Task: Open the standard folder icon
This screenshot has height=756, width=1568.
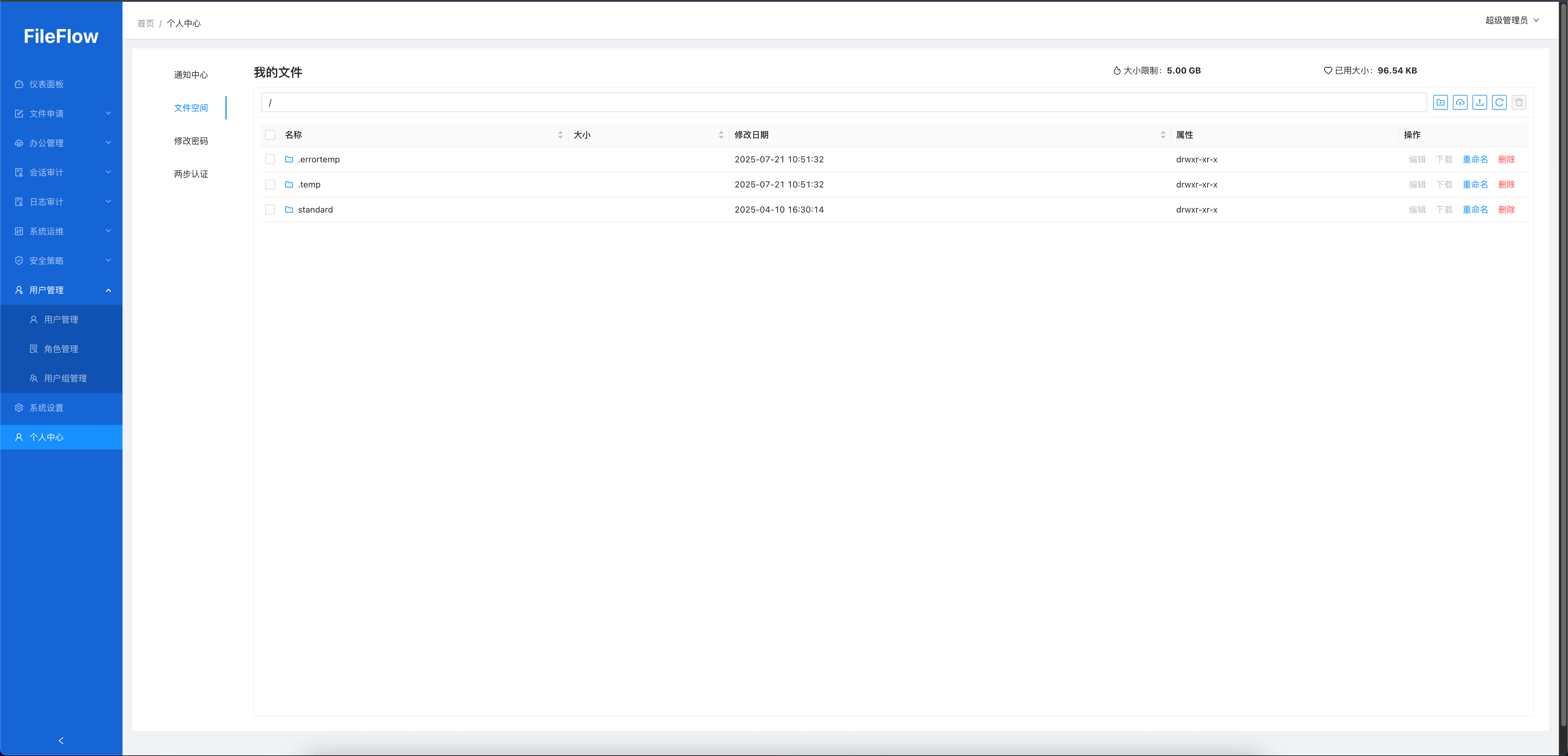Action: pyautogui.click(x=289, y=210)
